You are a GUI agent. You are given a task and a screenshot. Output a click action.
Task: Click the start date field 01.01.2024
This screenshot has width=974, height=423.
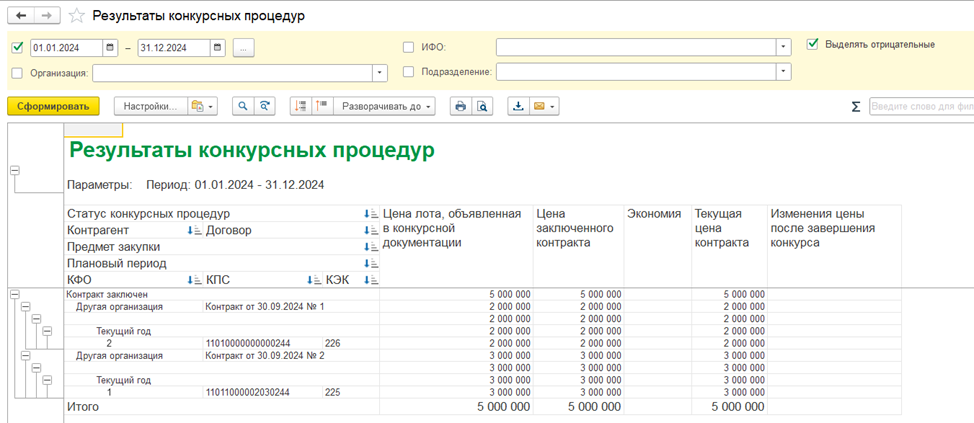67,47
